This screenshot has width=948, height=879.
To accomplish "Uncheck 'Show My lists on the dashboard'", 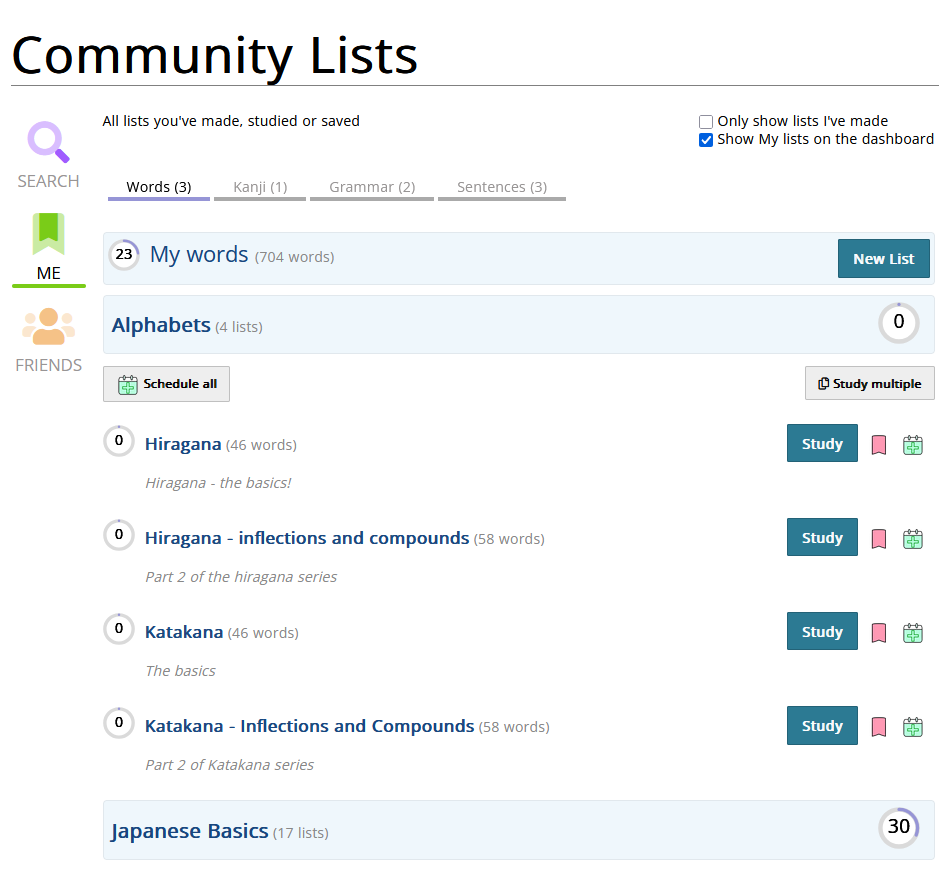I will point(706,140).
